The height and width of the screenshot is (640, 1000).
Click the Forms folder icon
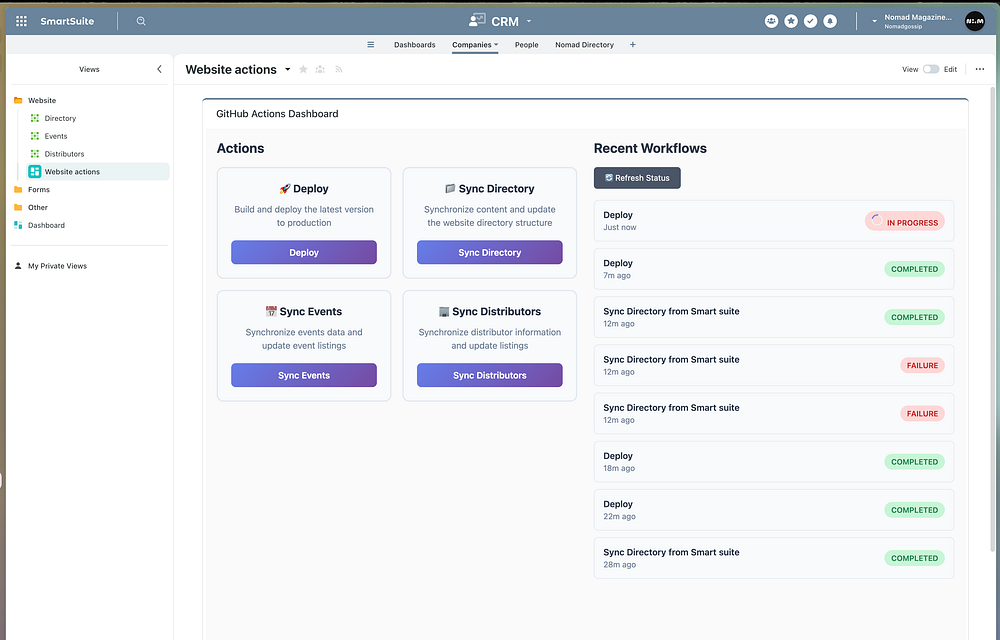click(18, 189)
